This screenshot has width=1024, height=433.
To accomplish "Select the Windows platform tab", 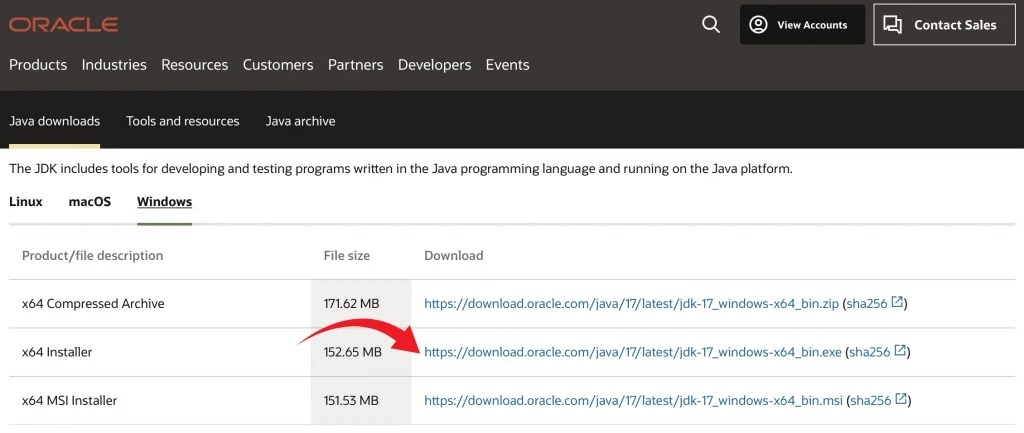I will pos(165,202).
